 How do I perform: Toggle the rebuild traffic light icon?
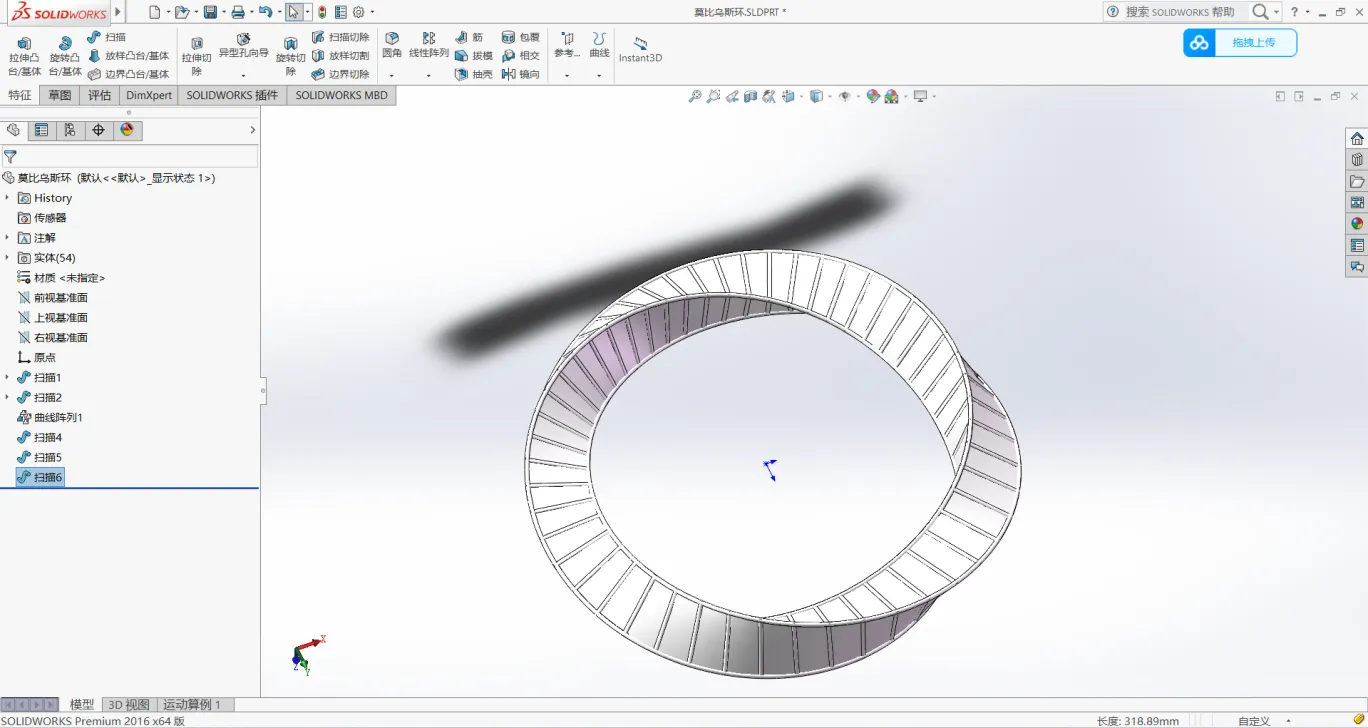coord(322,12)
